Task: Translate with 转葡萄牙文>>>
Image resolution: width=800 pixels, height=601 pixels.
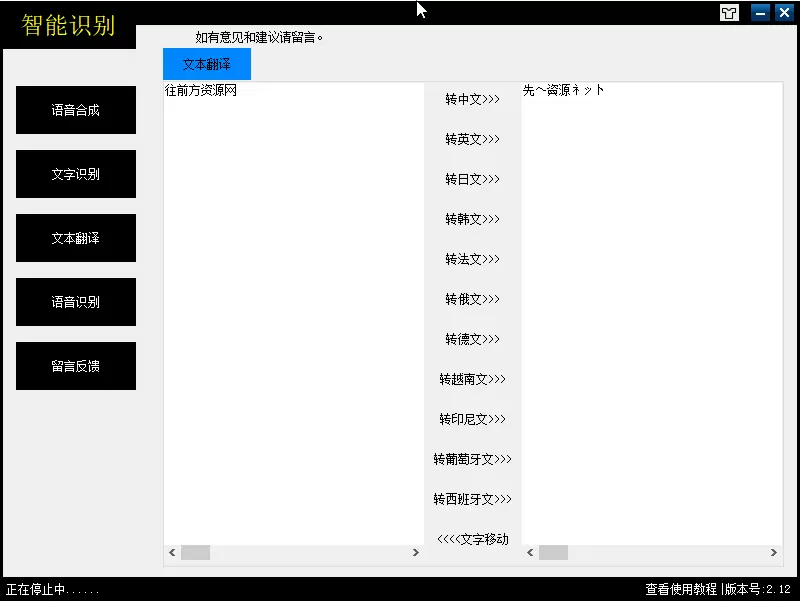Action: coord(472,459)
